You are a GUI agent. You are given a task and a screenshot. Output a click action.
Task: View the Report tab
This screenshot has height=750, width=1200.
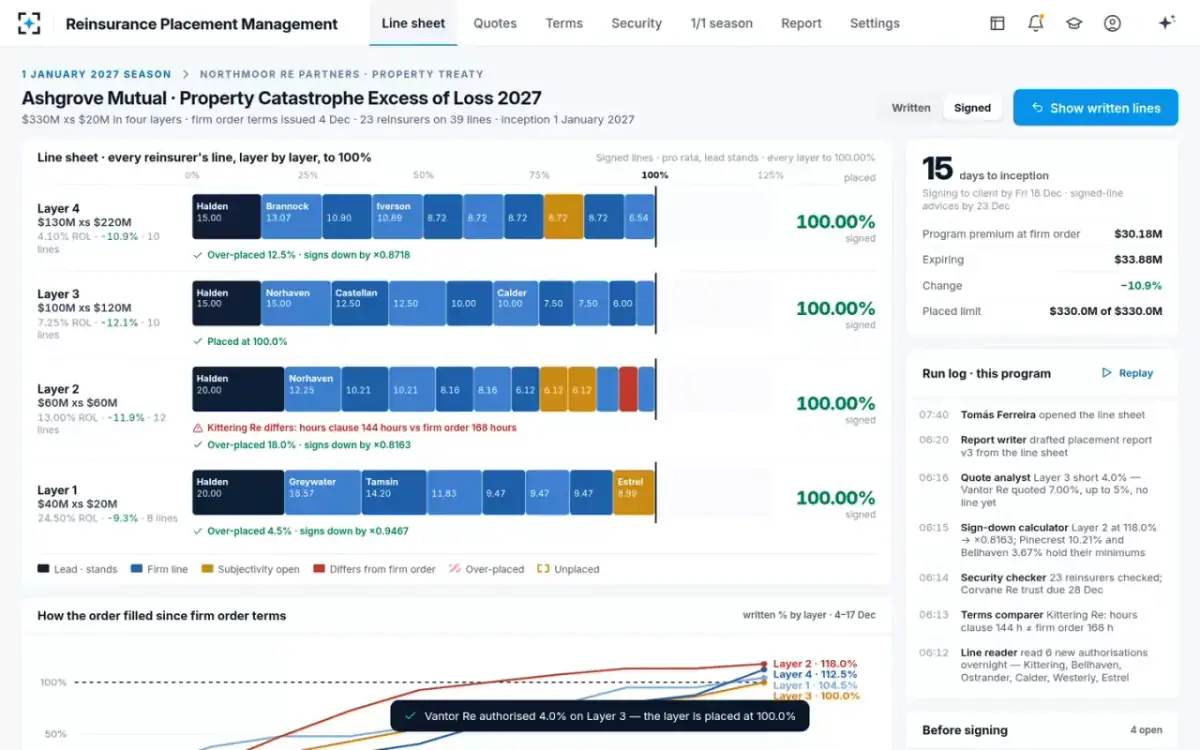[801, 23]
